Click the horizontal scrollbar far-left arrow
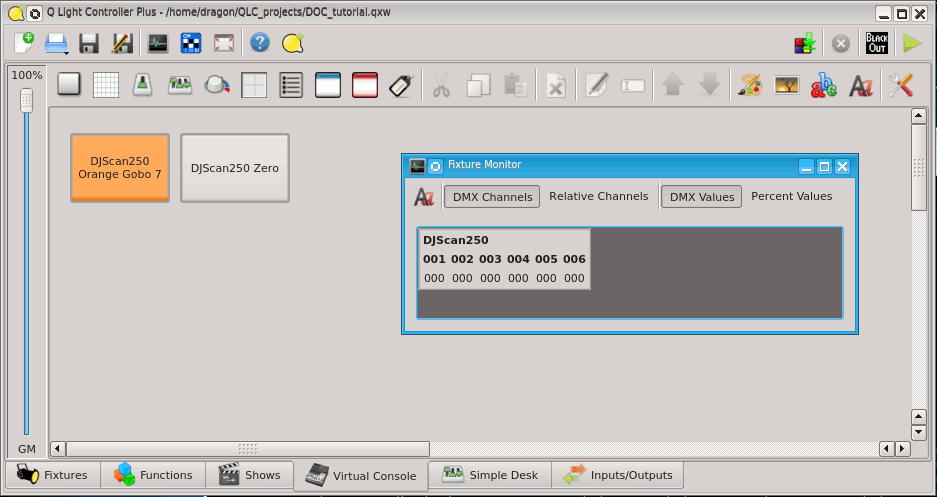The image size is (937, 497). pos(58,449)
